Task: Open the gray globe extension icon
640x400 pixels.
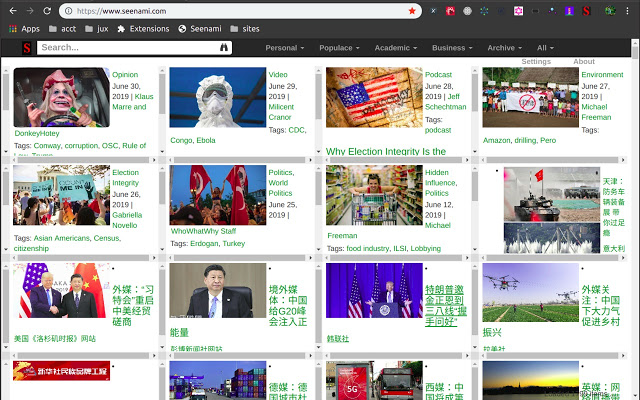Action: point(467,11)
